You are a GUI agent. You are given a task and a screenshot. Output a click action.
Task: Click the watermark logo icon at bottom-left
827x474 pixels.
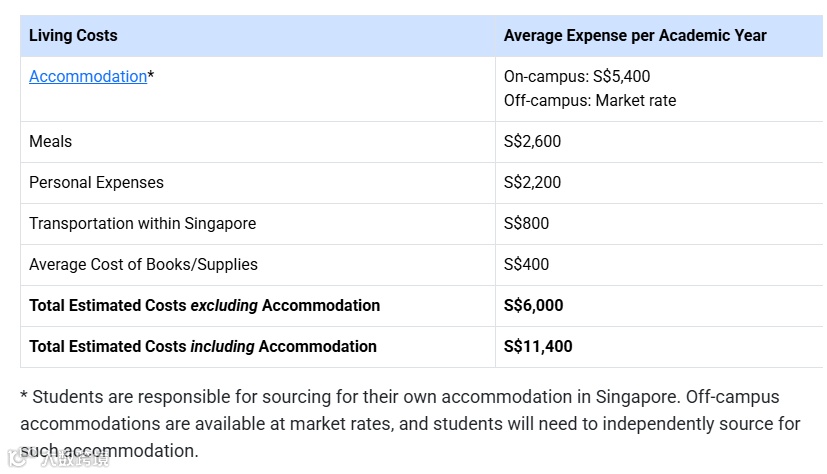(x=16, y=459)
